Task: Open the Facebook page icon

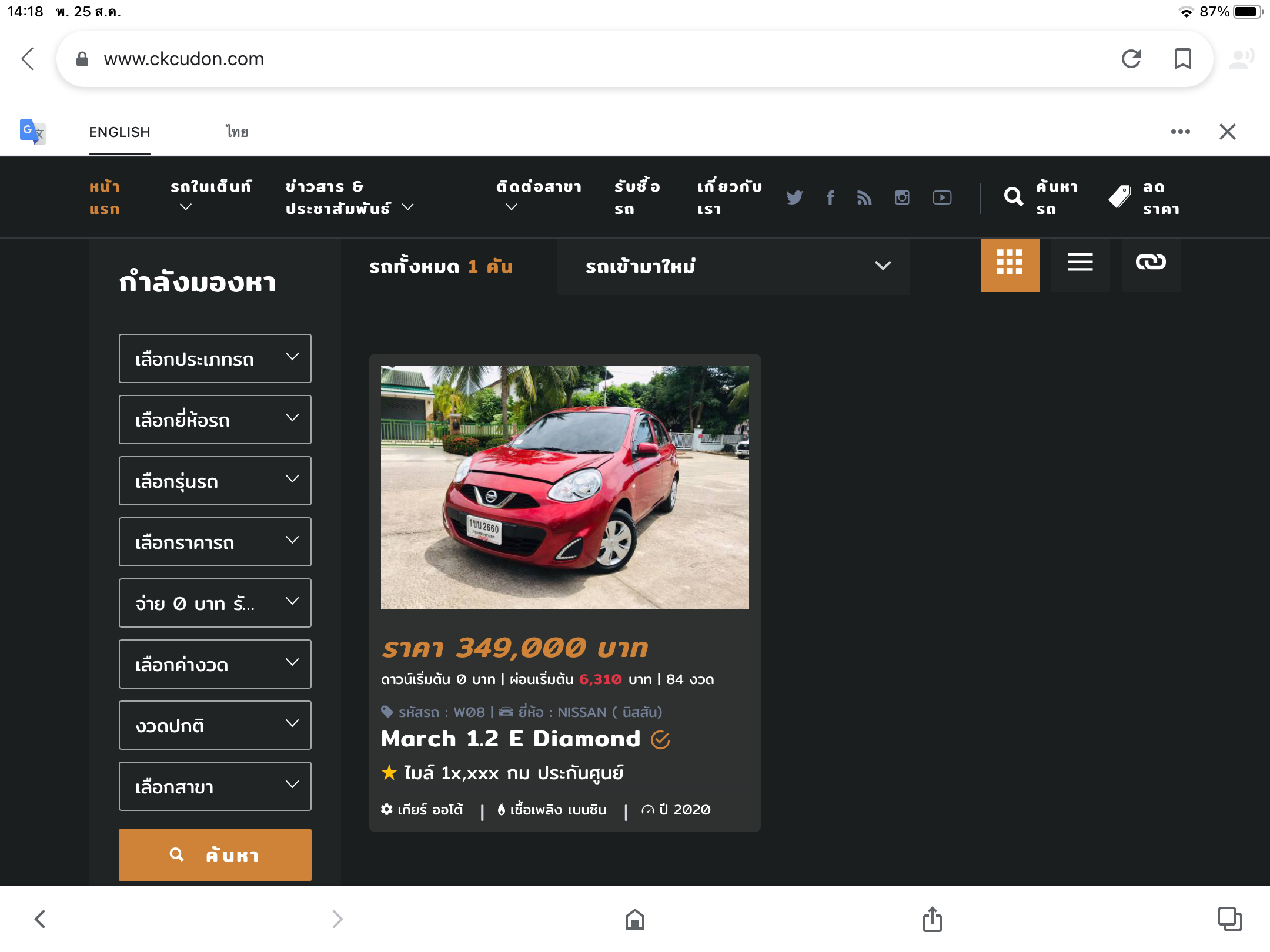Action: pos(830,197)
